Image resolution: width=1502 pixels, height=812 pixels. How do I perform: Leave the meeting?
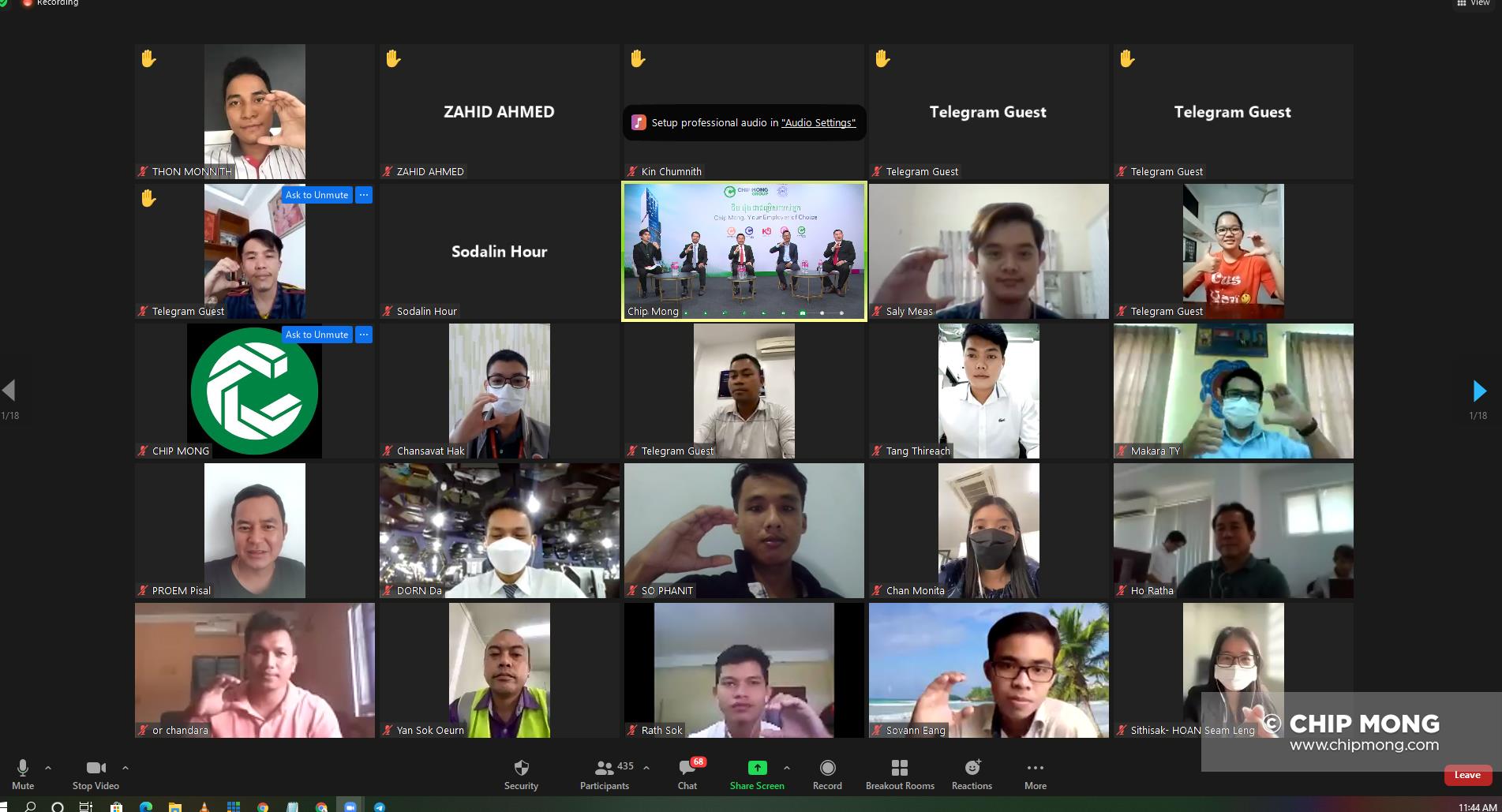[1467, 775]
